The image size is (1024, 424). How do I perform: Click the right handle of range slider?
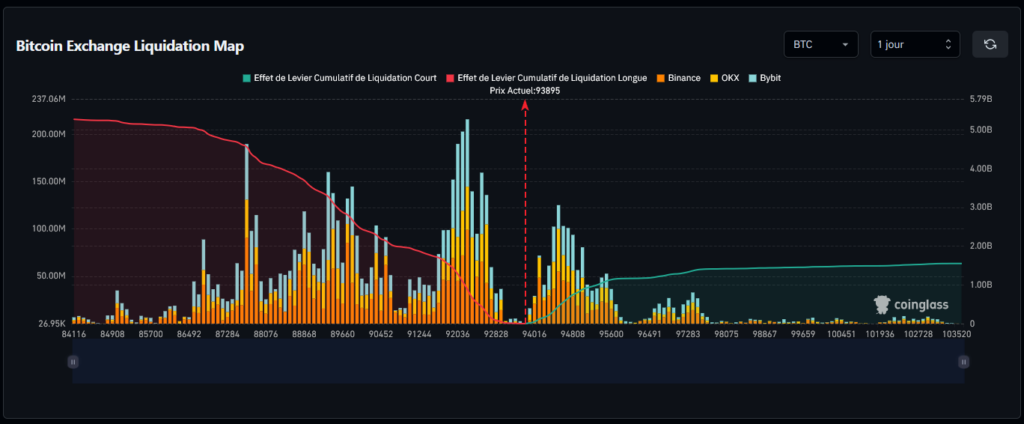(x=963, y=362)
